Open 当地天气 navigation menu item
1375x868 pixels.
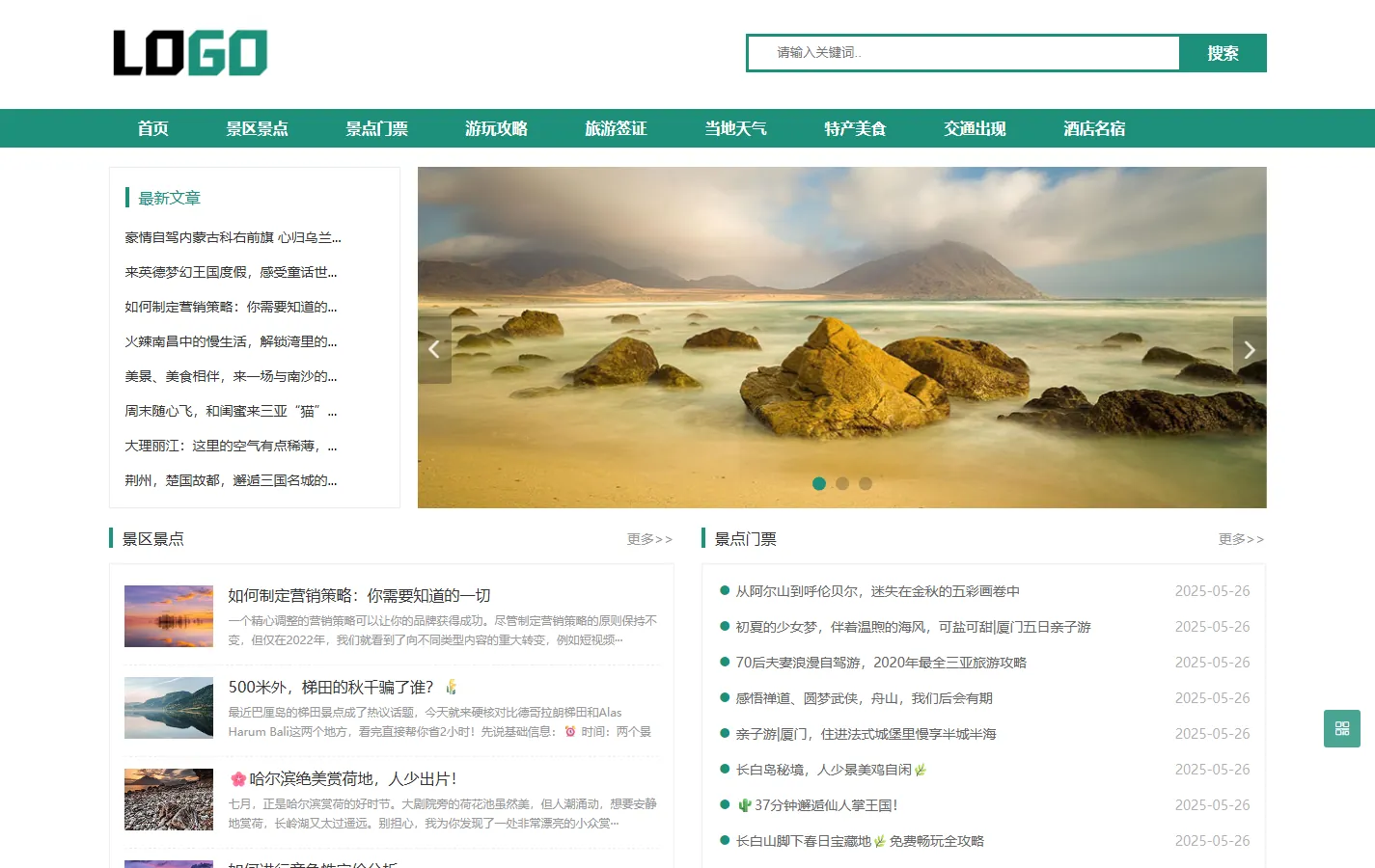pos(735,128)
